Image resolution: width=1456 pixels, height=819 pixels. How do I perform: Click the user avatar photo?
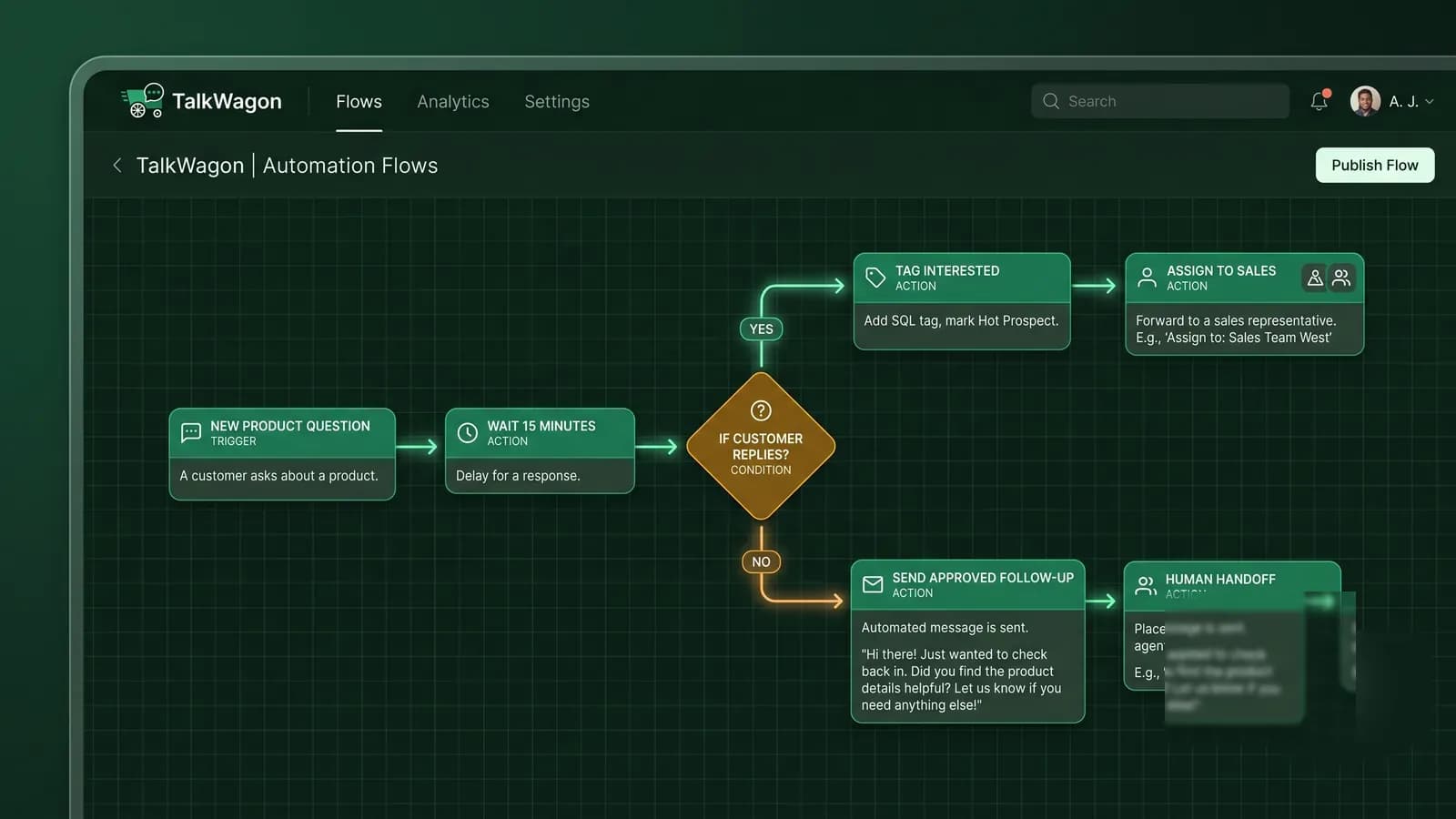coord(1365,101)
